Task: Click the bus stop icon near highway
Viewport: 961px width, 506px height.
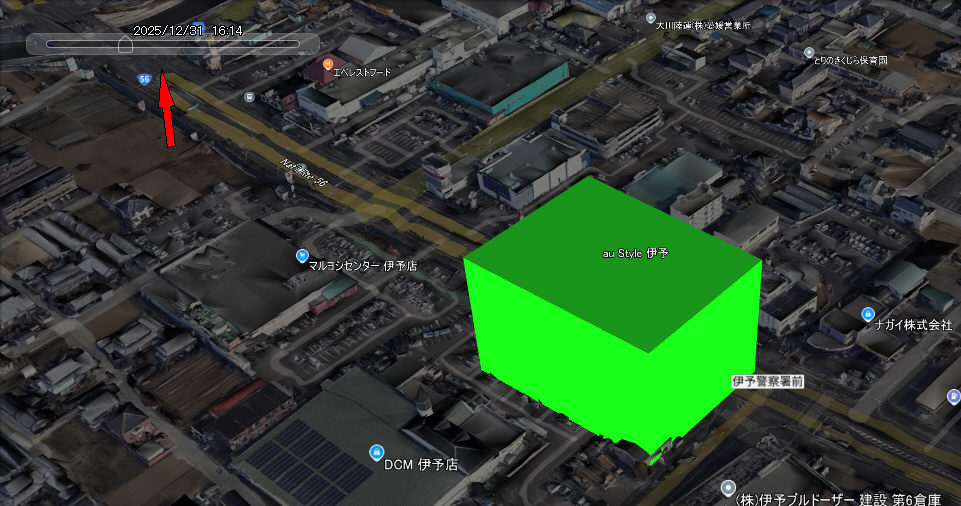Action: [x=249, y=97]
